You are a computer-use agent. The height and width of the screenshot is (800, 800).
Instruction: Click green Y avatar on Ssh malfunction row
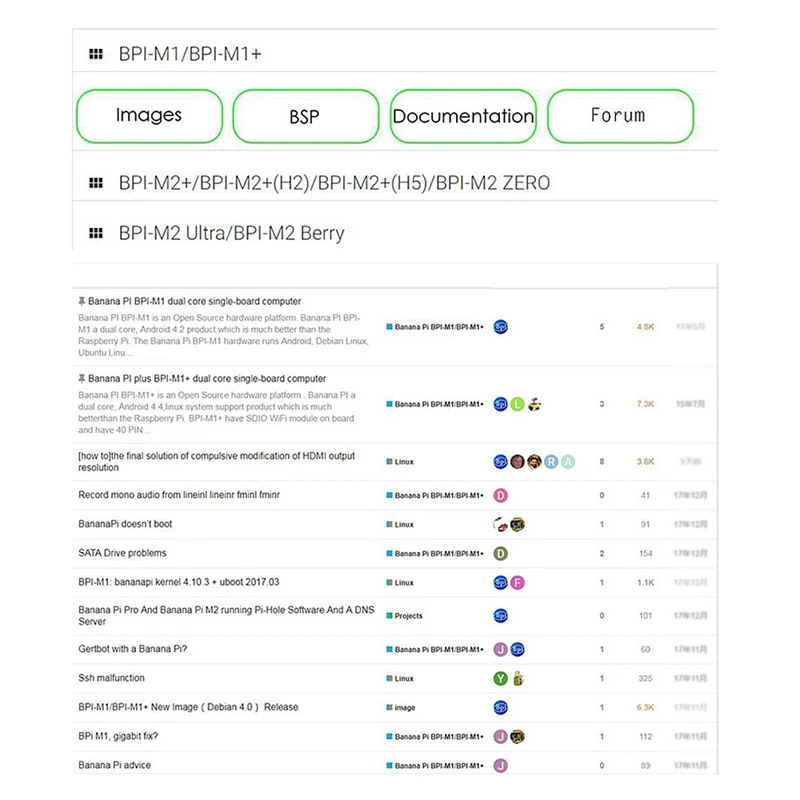pos(501,679)
